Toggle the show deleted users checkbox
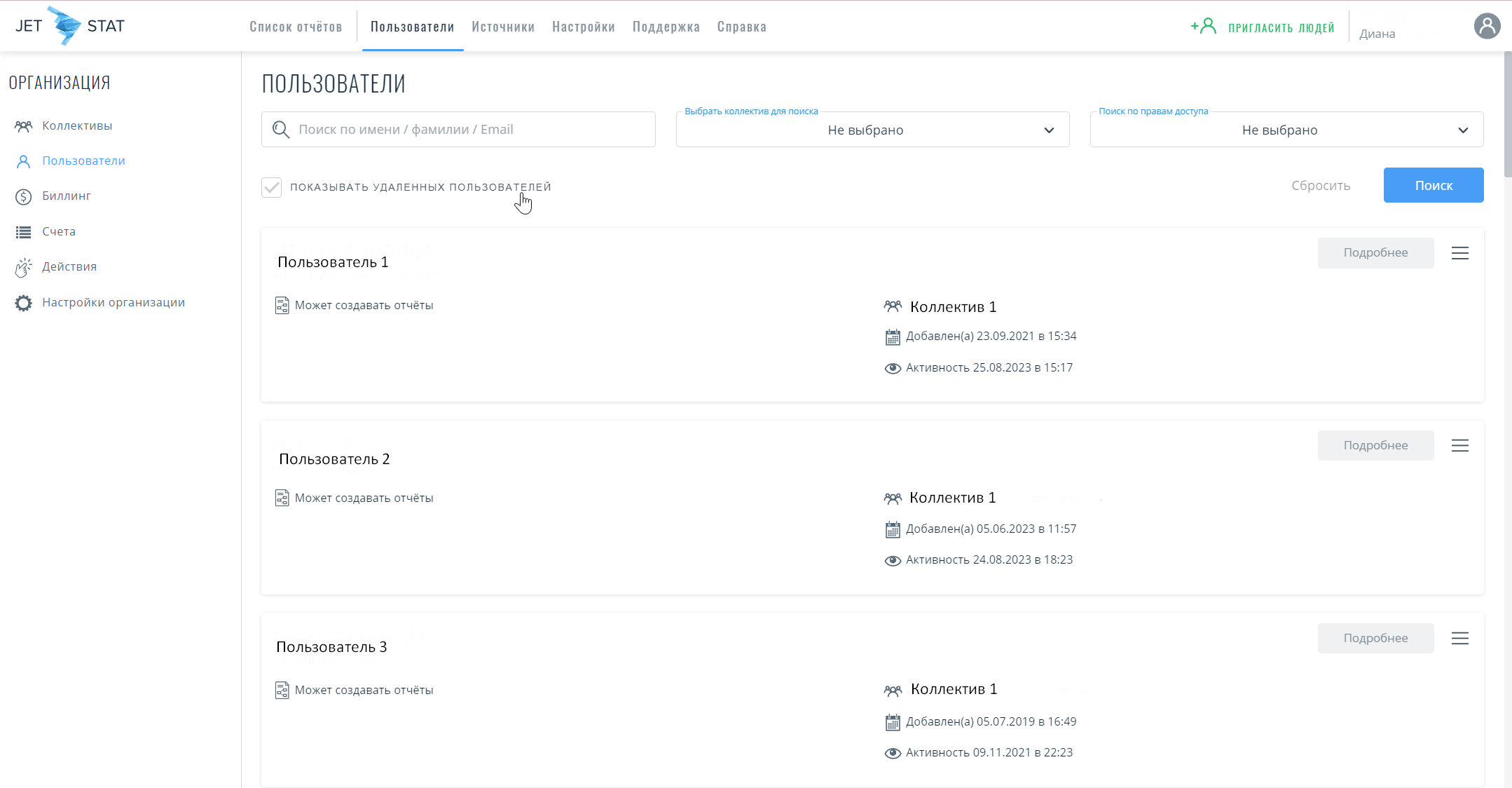Viewport: 1512px width, 788px height. (x=271, y=187)
